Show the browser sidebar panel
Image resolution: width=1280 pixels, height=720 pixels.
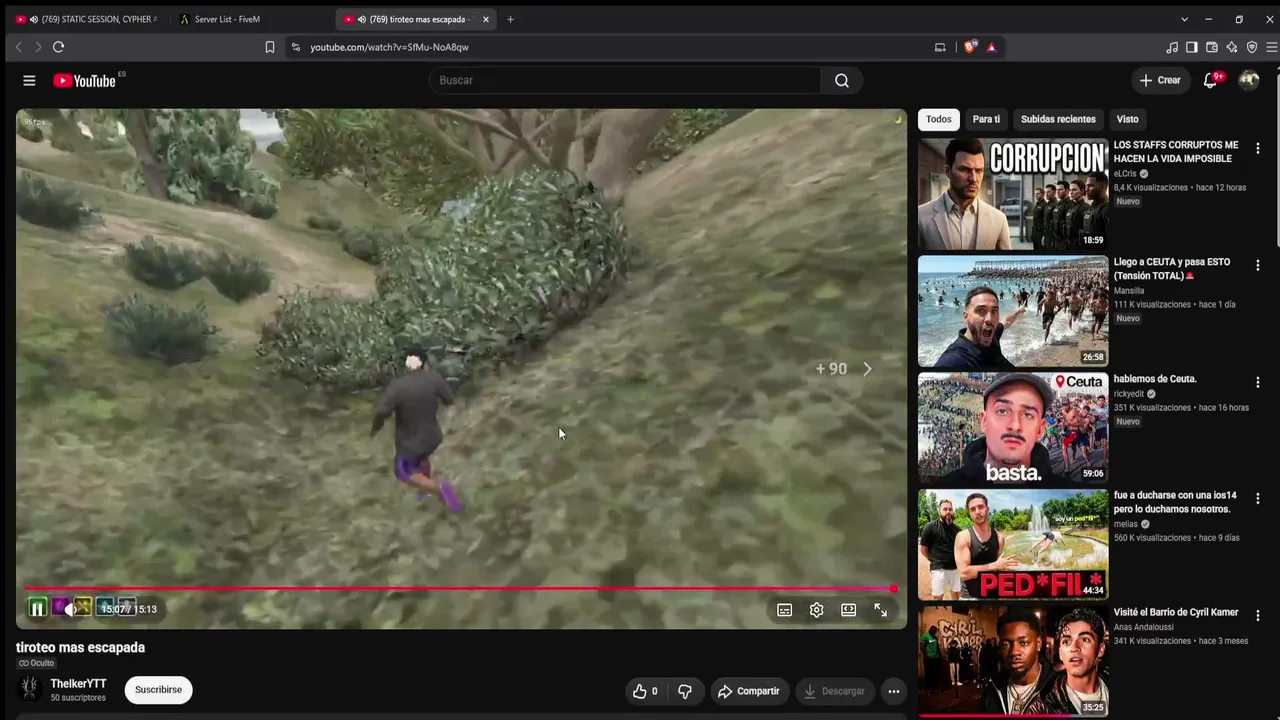point(1192,47)
